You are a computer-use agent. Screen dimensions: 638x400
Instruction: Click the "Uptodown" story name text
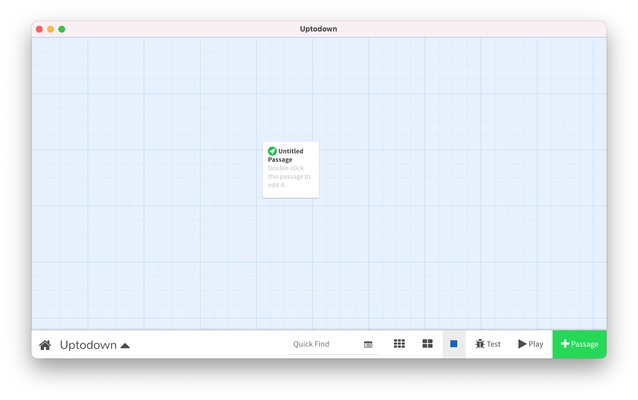pos(88,345)
